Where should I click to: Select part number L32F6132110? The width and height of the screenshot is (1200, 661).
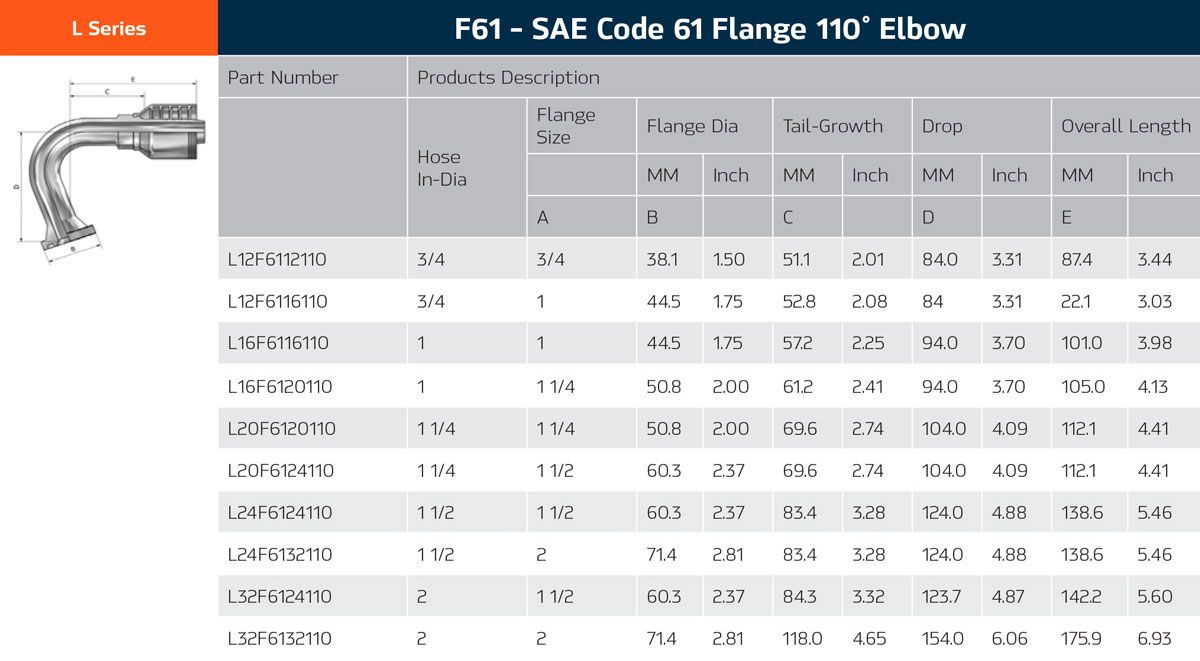coord(279,638)
